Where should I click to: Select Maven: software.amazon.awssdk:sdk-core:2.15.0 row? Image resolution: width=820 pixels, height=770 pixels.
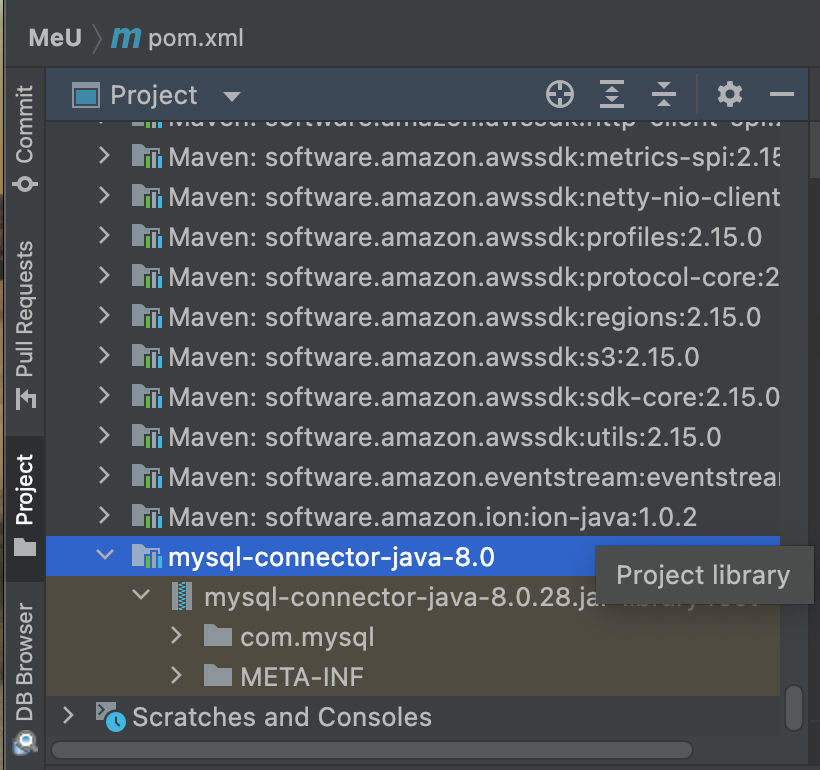click(413, 397)
